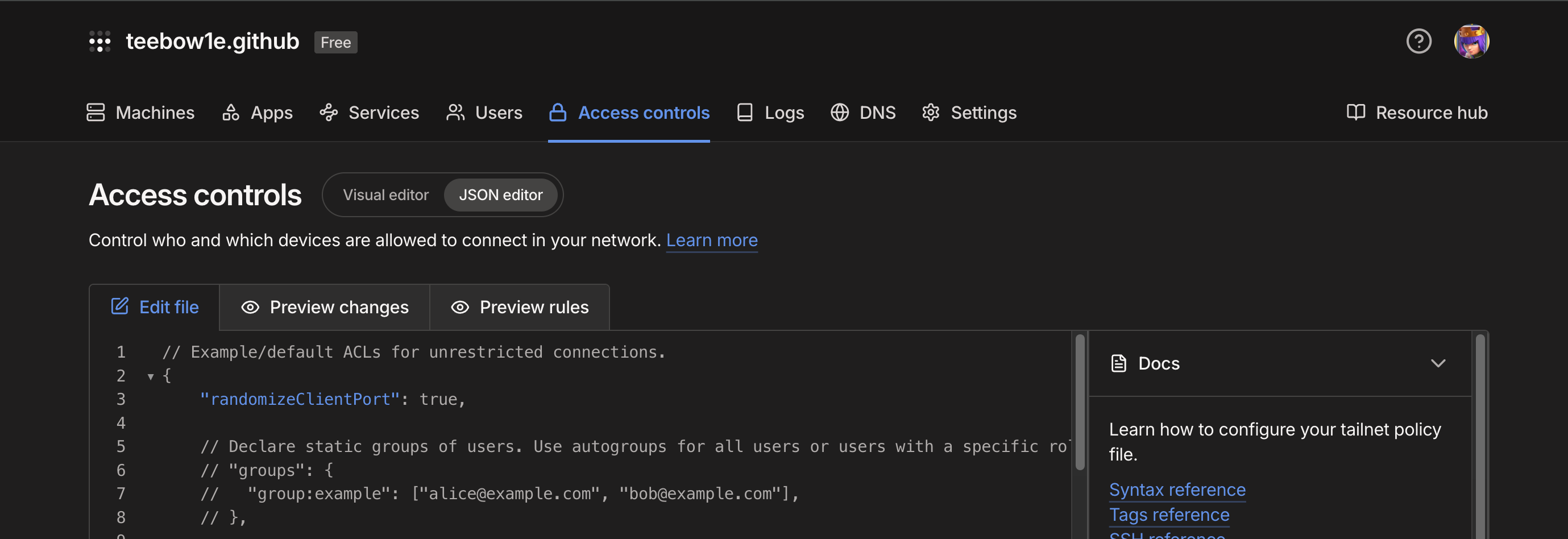Select the JSON editor toggle option
Screen dimensions: 1568x539
pyautogui.click(x=500, y=195)
